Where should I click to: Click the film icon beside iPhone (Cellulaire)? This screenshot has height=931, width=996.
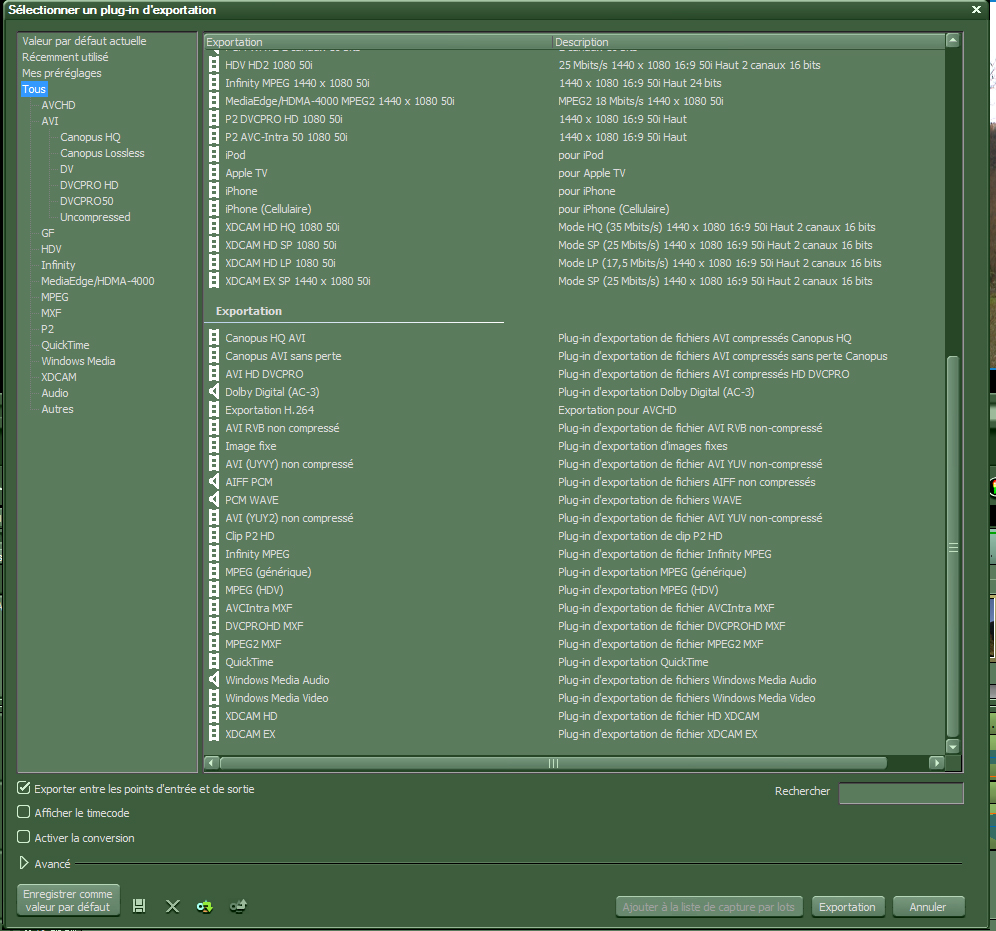[x=214, y=209]
